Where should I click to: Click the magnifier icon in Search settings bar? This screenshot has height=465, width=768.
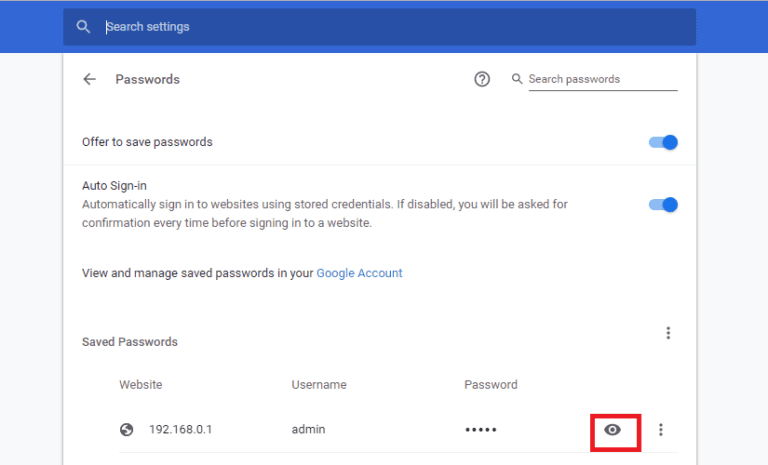coord(84,27)
